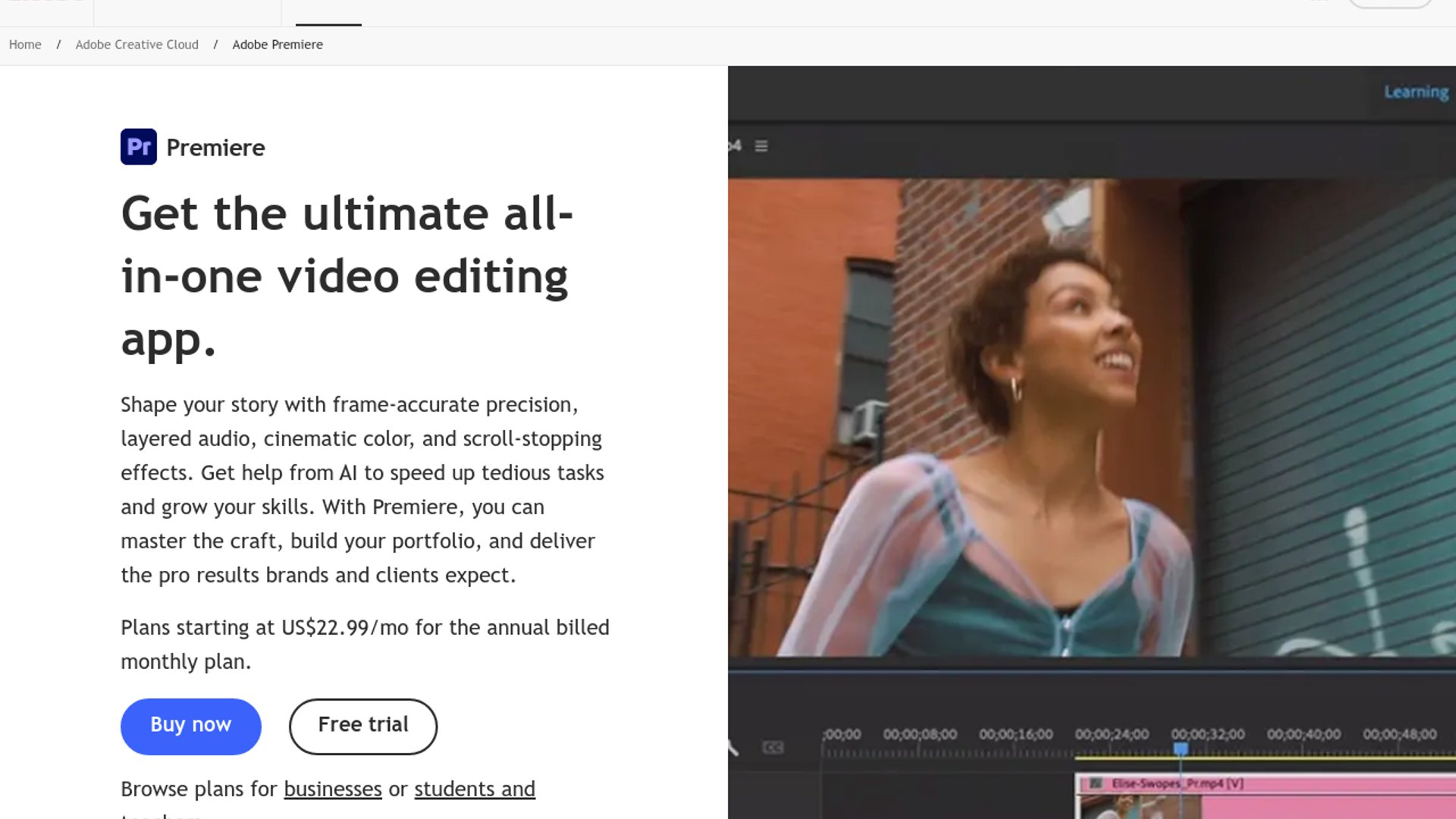Click the partially visible Adobe logo
This screenshot has width=1456, height=819.
[x=45, y=2]
